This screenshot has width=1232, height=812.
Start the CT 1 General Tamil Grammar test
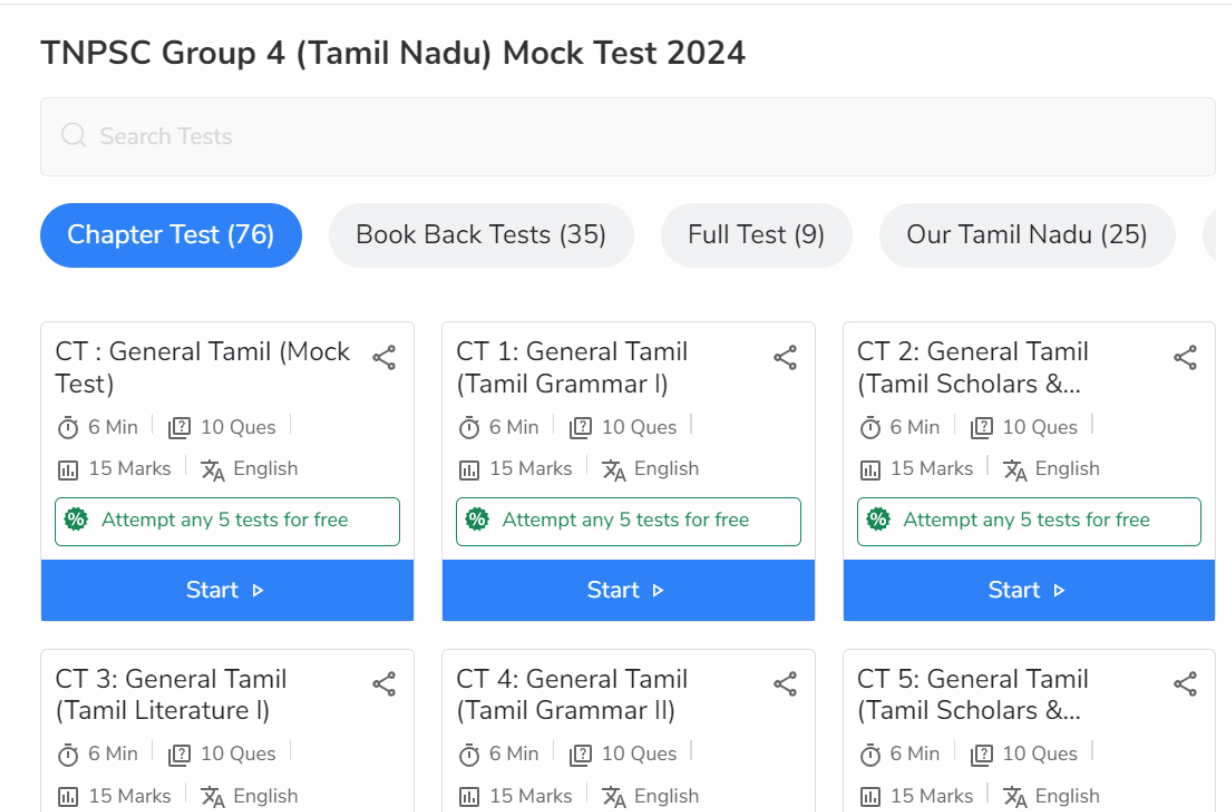627,590
